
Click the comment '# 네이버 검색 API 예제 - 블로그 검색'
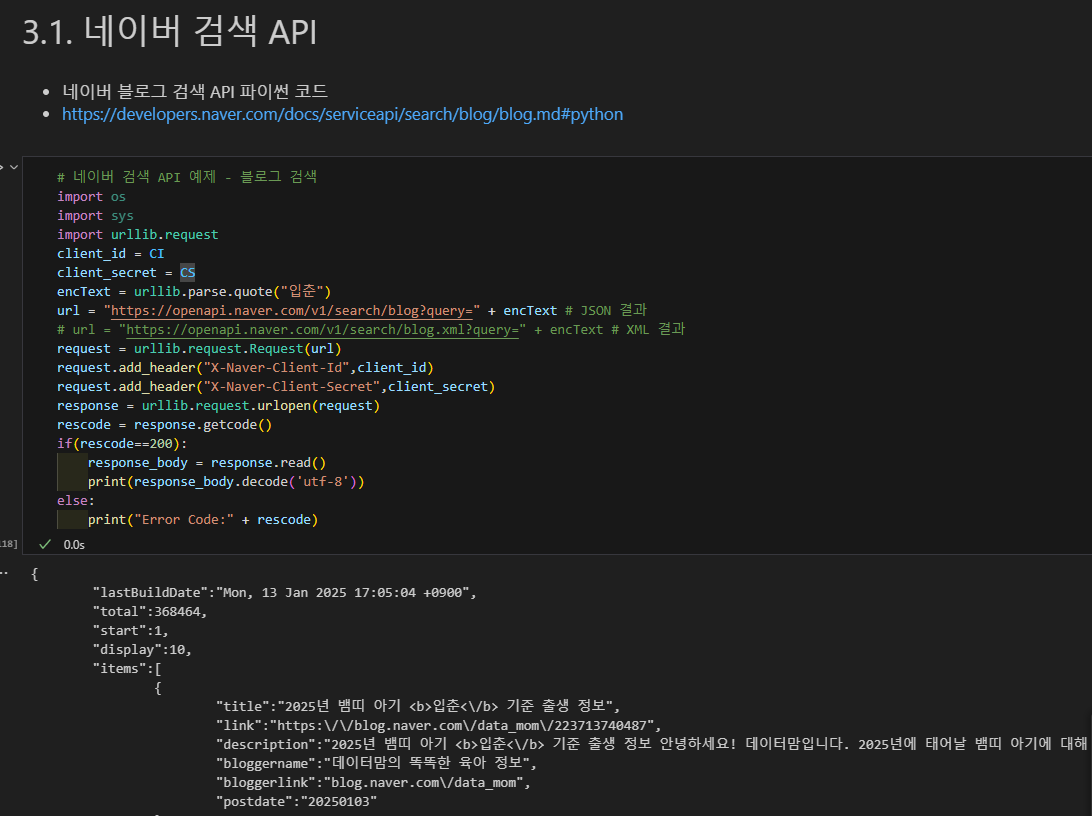tap(187, 177)
